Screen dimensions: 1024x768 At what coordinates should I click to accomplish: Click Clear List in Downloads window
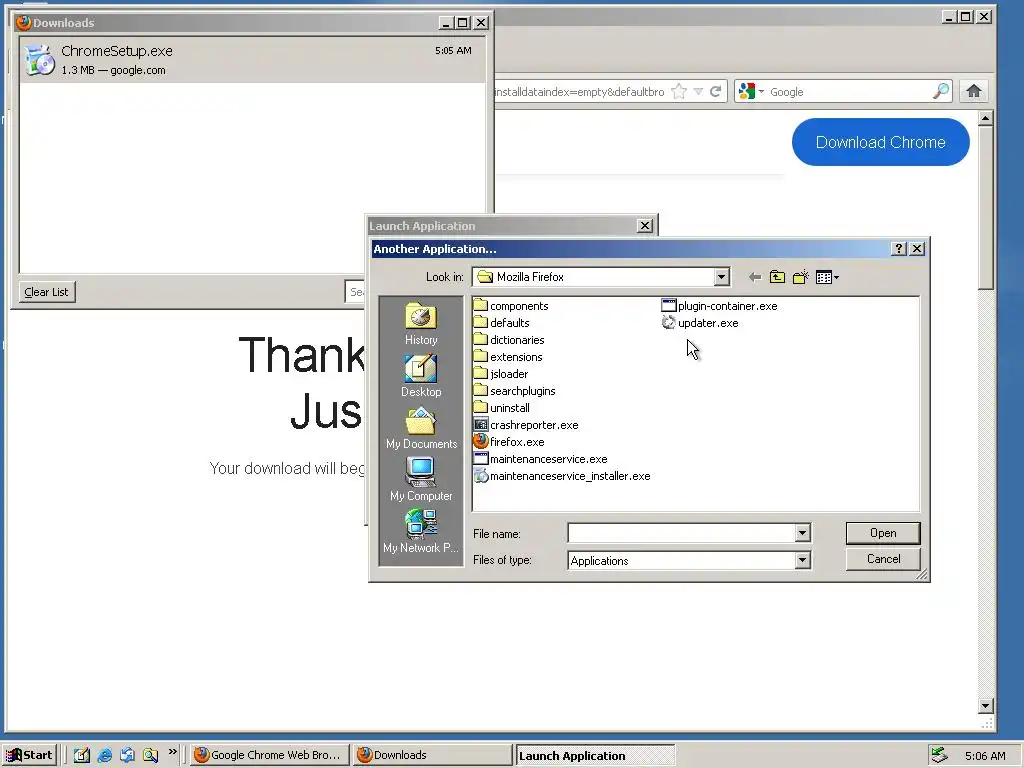(46, 292)
